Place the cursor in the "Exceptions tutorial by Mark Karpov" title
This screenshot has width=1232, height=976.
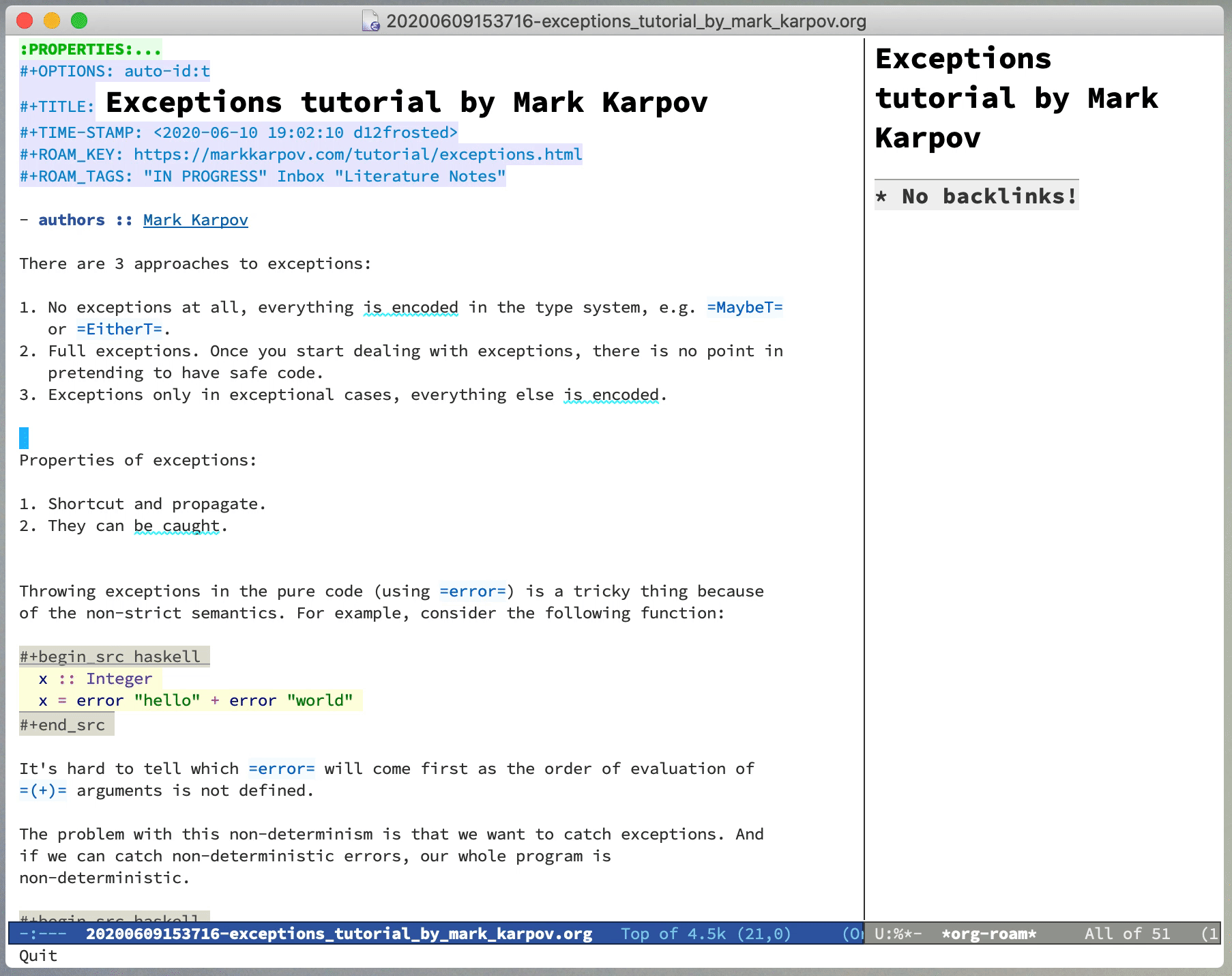coord(406,102)
